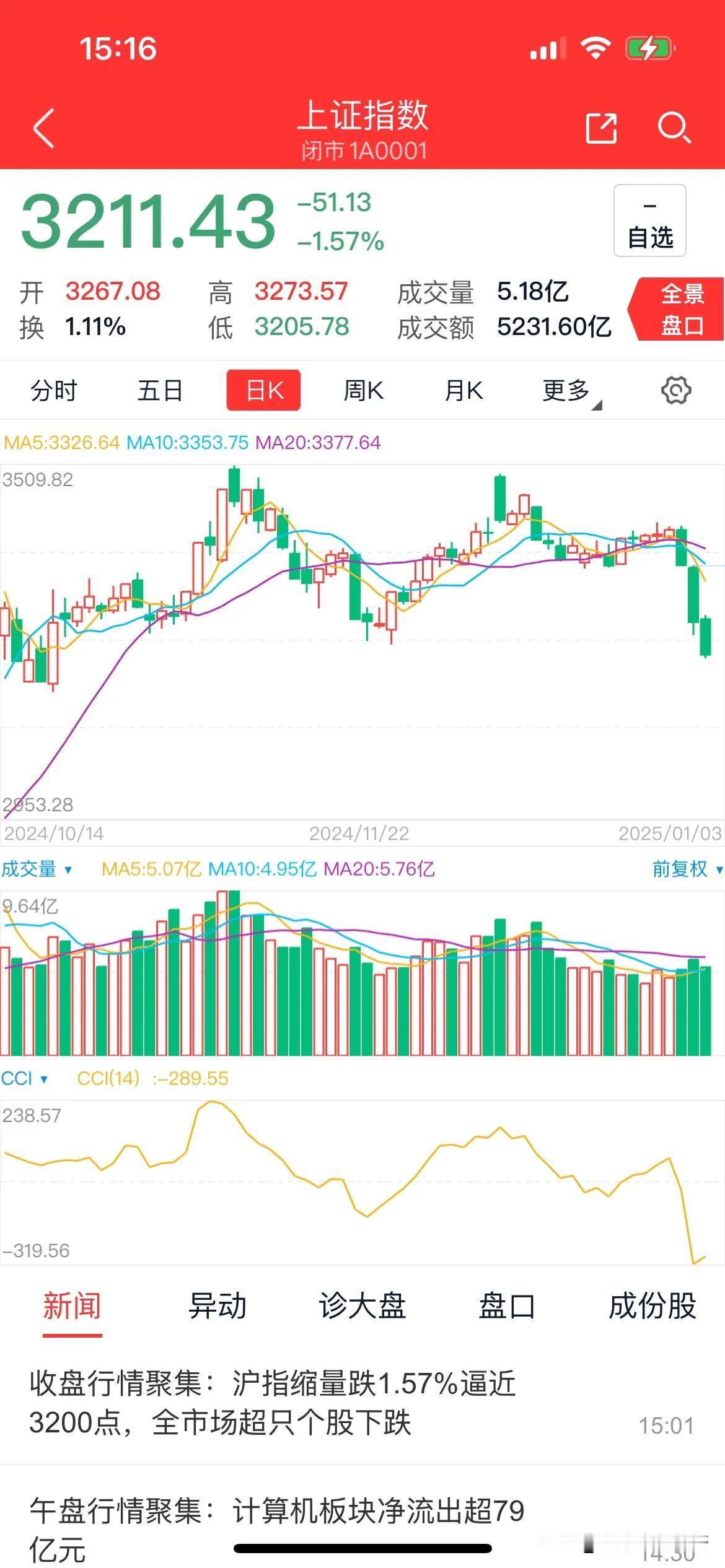Viewport: 725px width, 1568px height.
Task: Tap the -319.56 CCI axis label
Action: point(36,1250)
